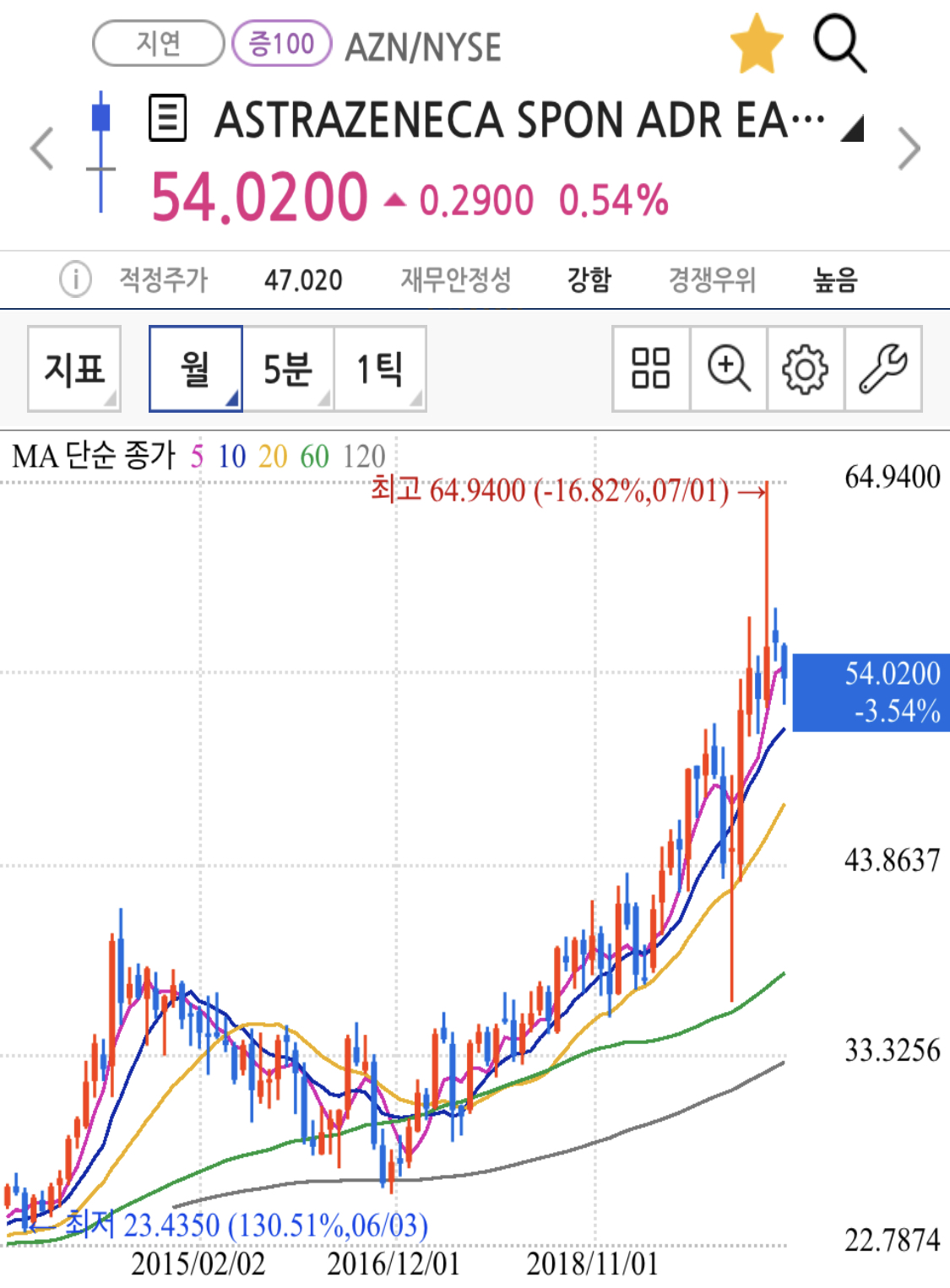The height and width of the screenshot is (1288, 950).
Task: Select the 1틱 tick interval button
Action: 380,369
